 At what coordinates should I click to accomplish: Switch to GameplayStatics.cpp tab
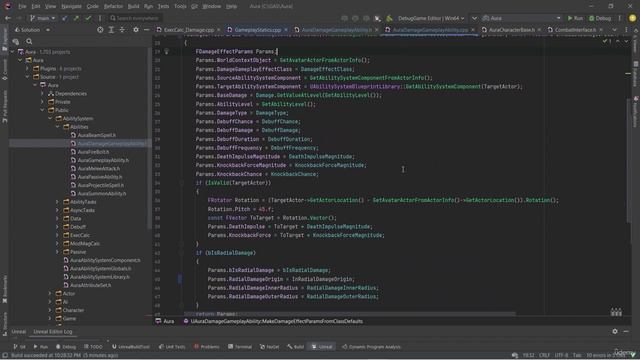click(258, 30)
